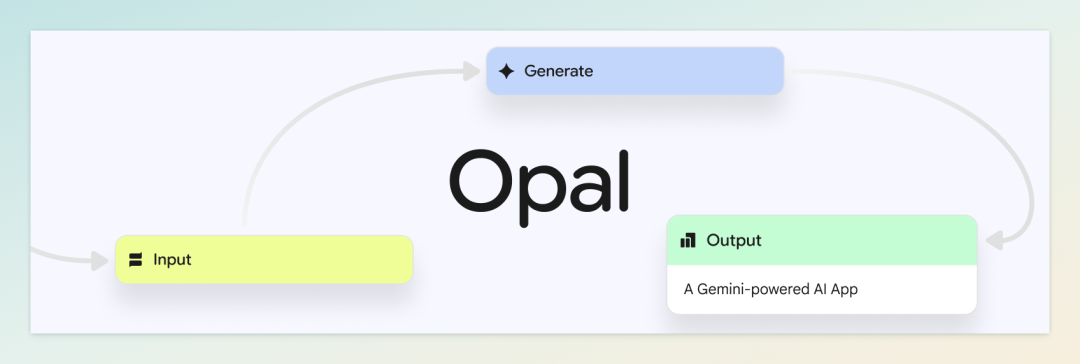Click "A Gemini-powered AI App" description text
Screen dimensions: 1080x364
pyautogui.click(x=771, y=290)
